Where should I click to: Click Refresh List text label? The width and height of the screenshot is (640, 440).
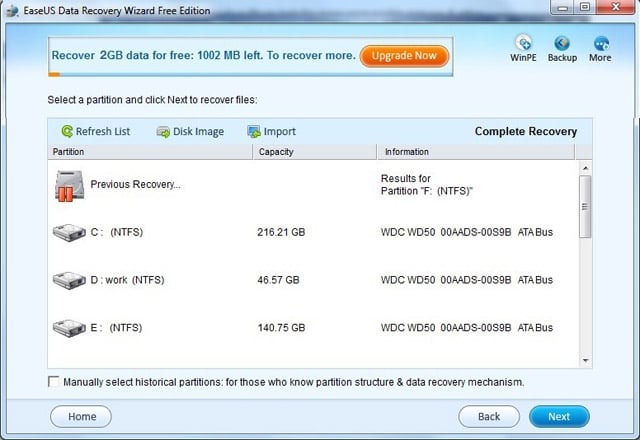103,131
